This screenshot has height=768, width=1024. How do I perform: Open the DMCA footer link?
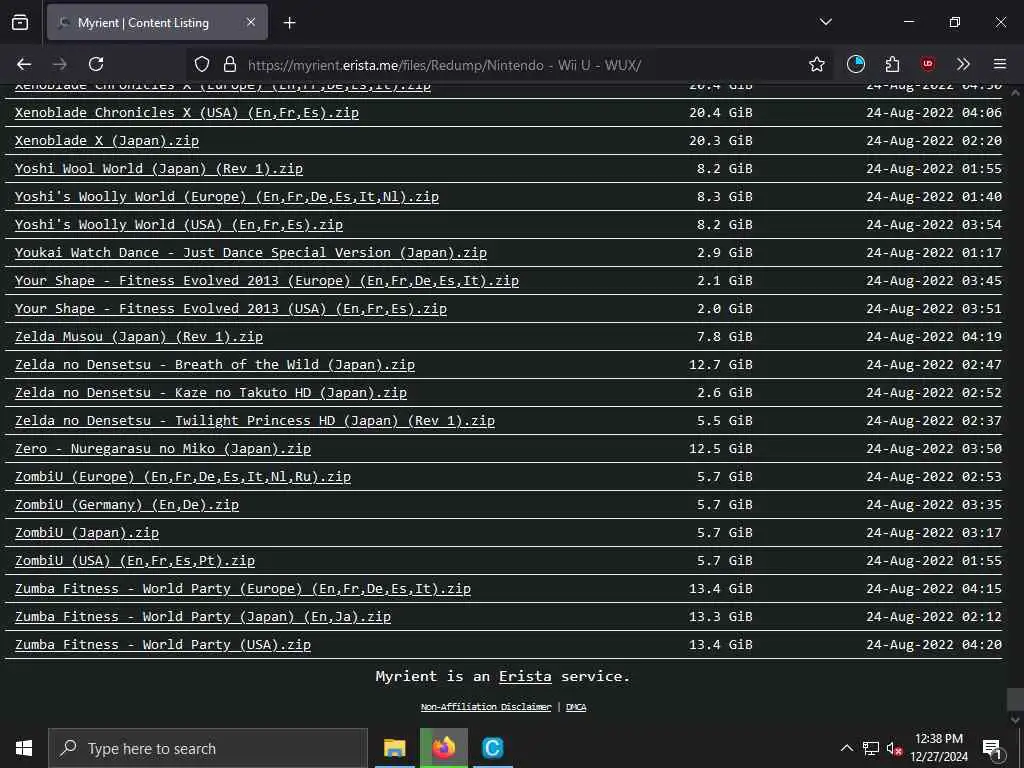(x=575, y=707)
